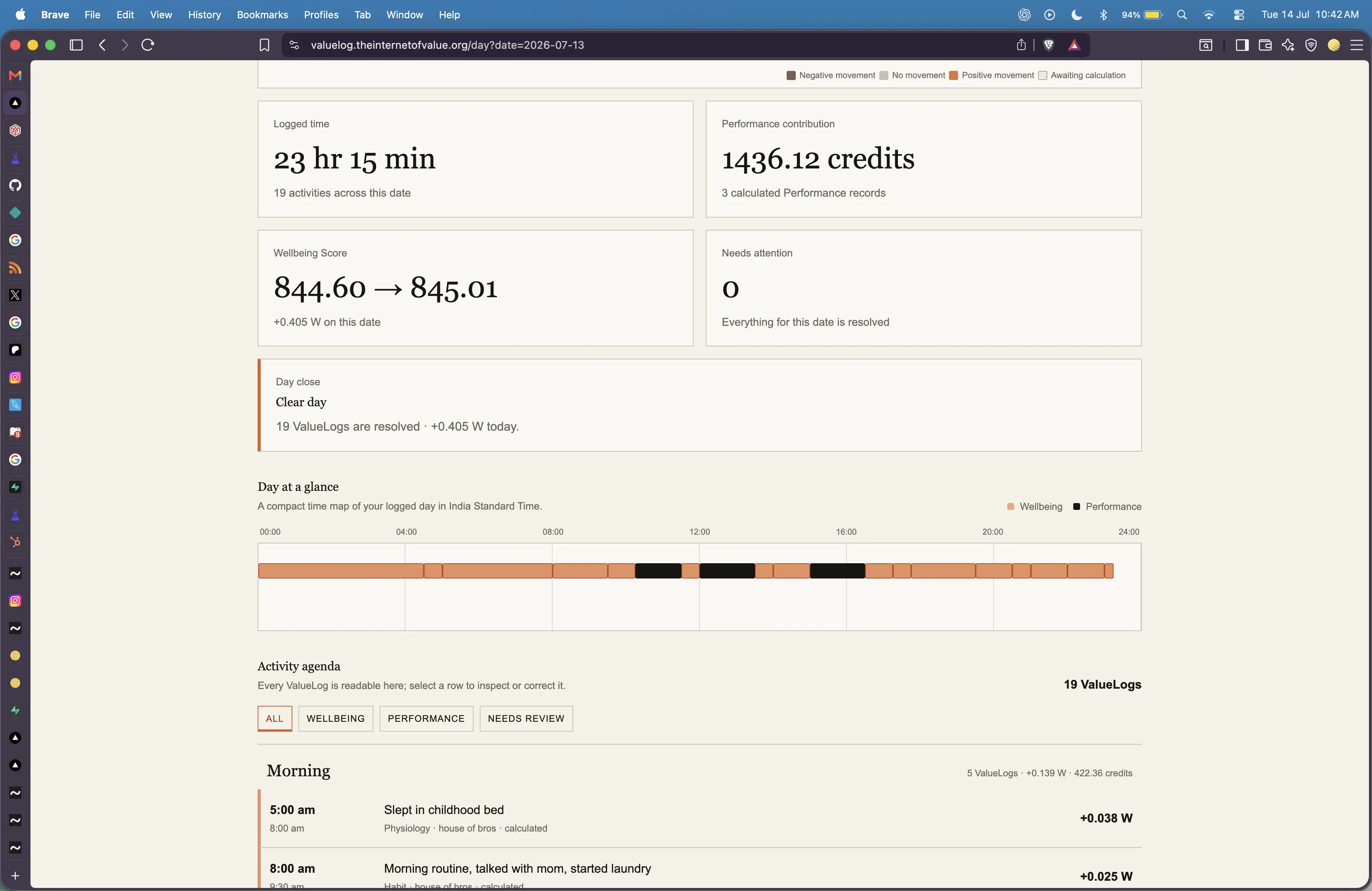The width and height of the screenshot is (1372, 891).
Task: Open Wi-Fi status menu
Action: (x=1209, y=15)
